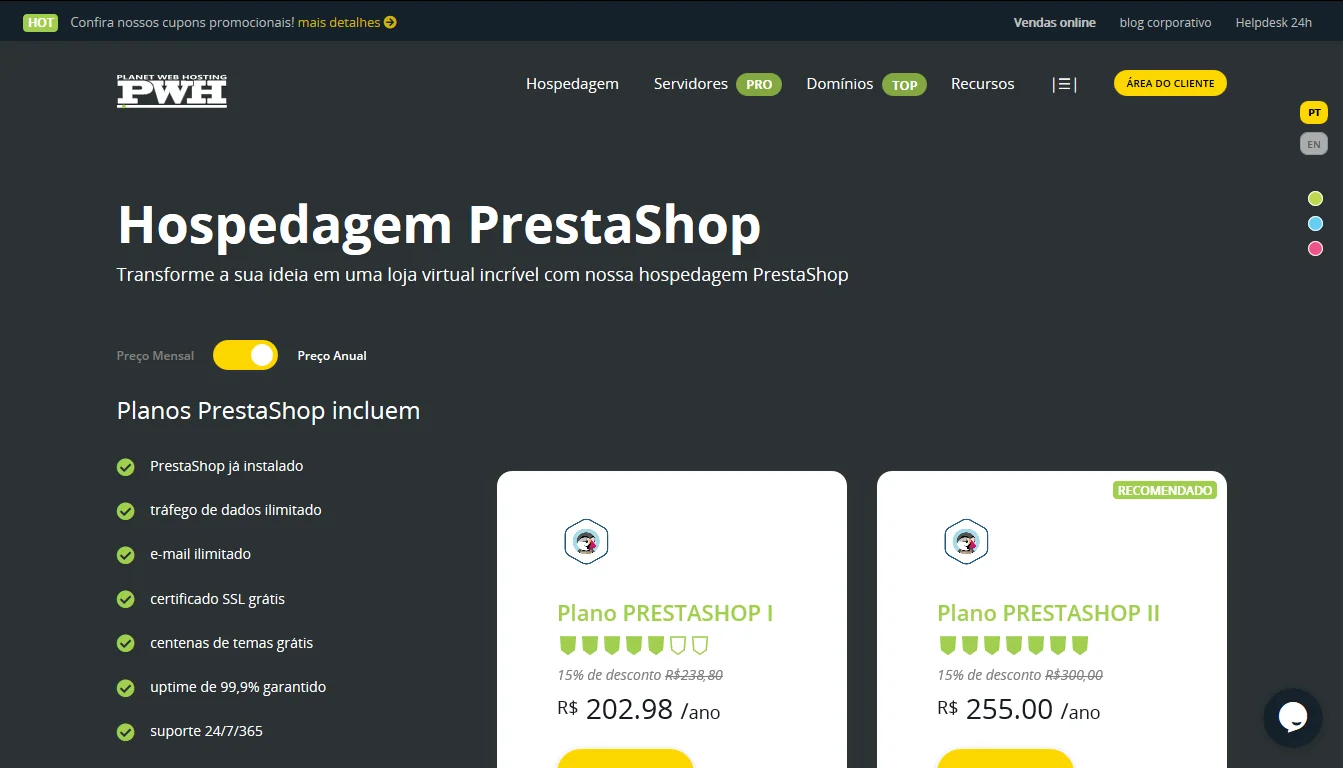Open the Hospedagem navigation menu
Viewport: 1343px width, 768px height.
click(x=572, y=84)
